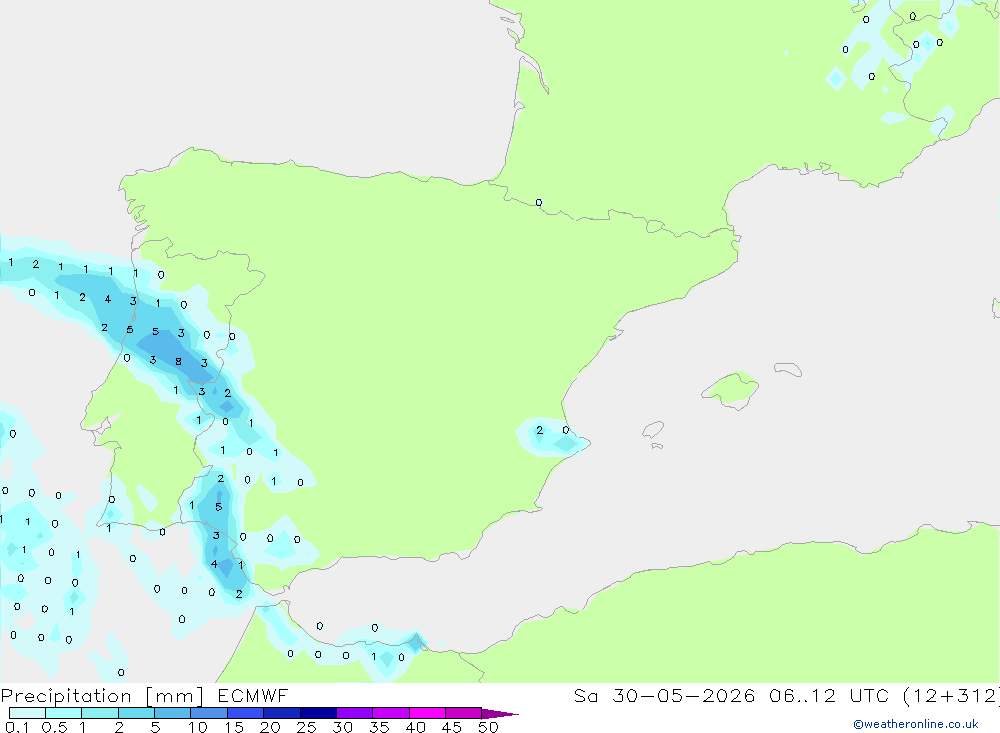Choose the 15–20 mm legend color box
Viewport: 1000px width, 733px height.
tap(245, 713)
